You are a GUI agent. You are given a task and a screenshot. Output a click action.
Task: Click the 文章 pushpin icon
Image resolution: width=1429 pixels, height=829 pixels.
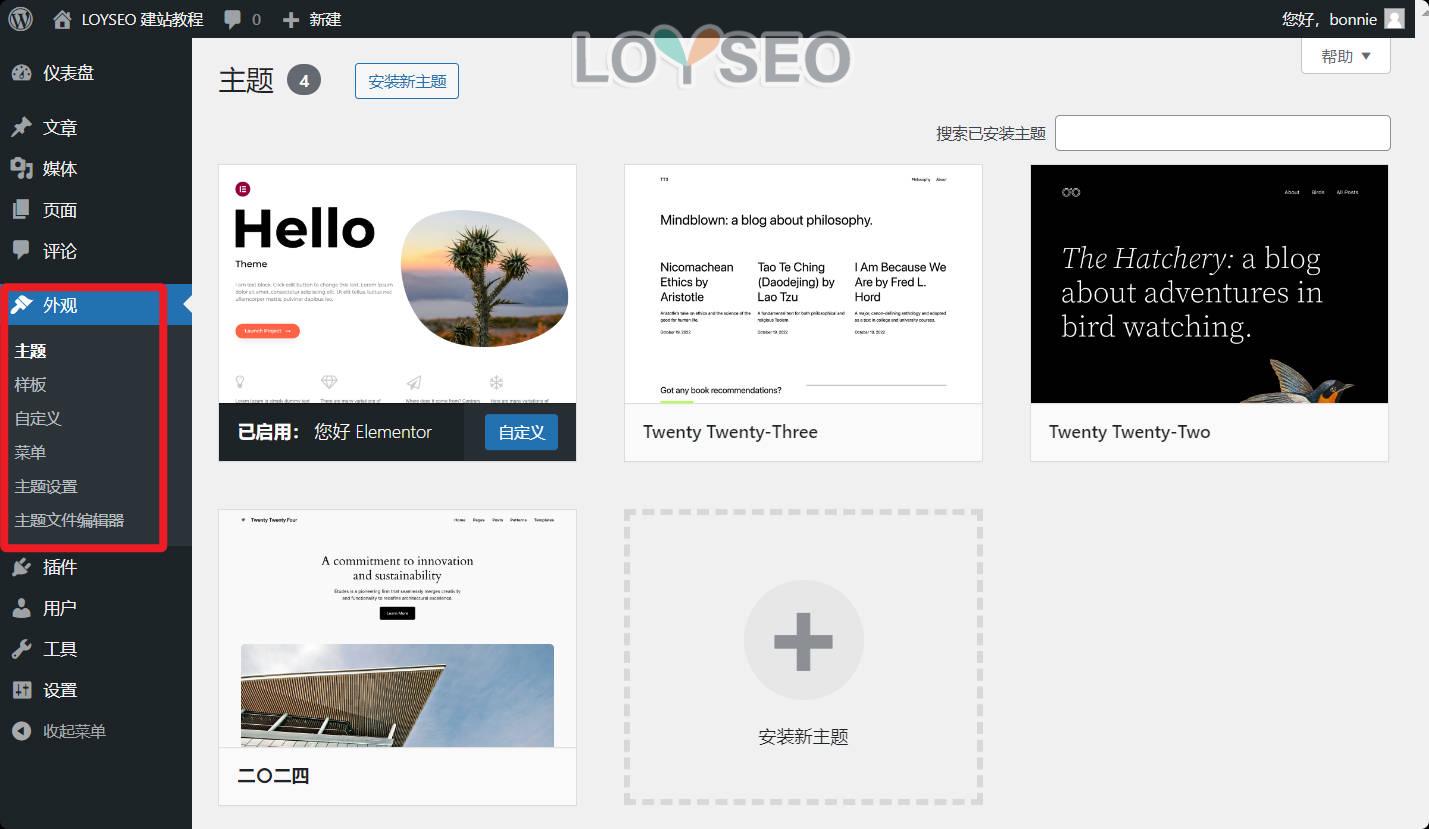click(x=21, y=128)
